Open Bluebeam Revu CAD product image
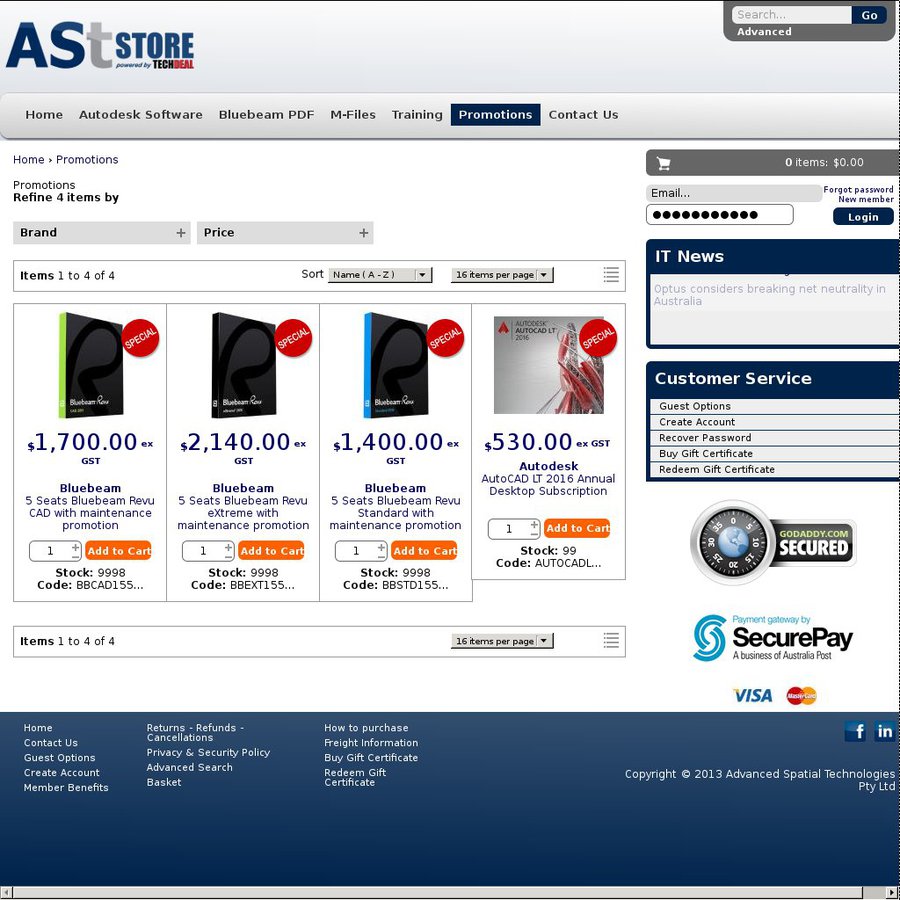The height and width of the screenshot is (900, 900). 91,365
